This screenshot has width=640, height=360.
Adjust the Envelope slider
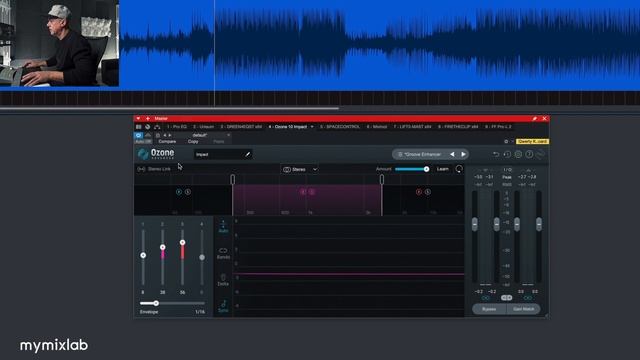pos(172,303)
